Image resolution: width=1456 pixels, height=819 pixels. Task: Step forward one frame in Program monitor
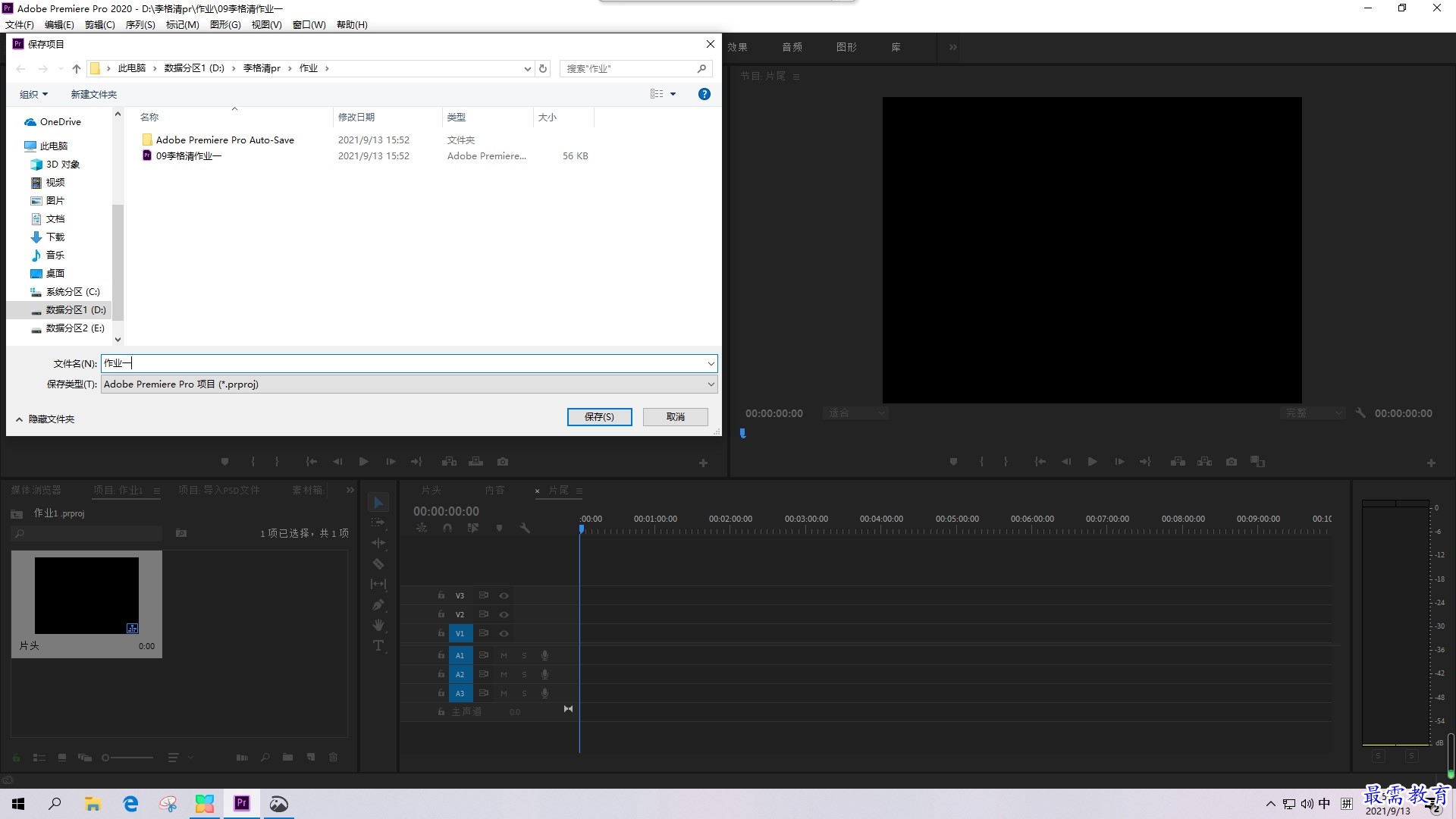tap(1119, 462)
